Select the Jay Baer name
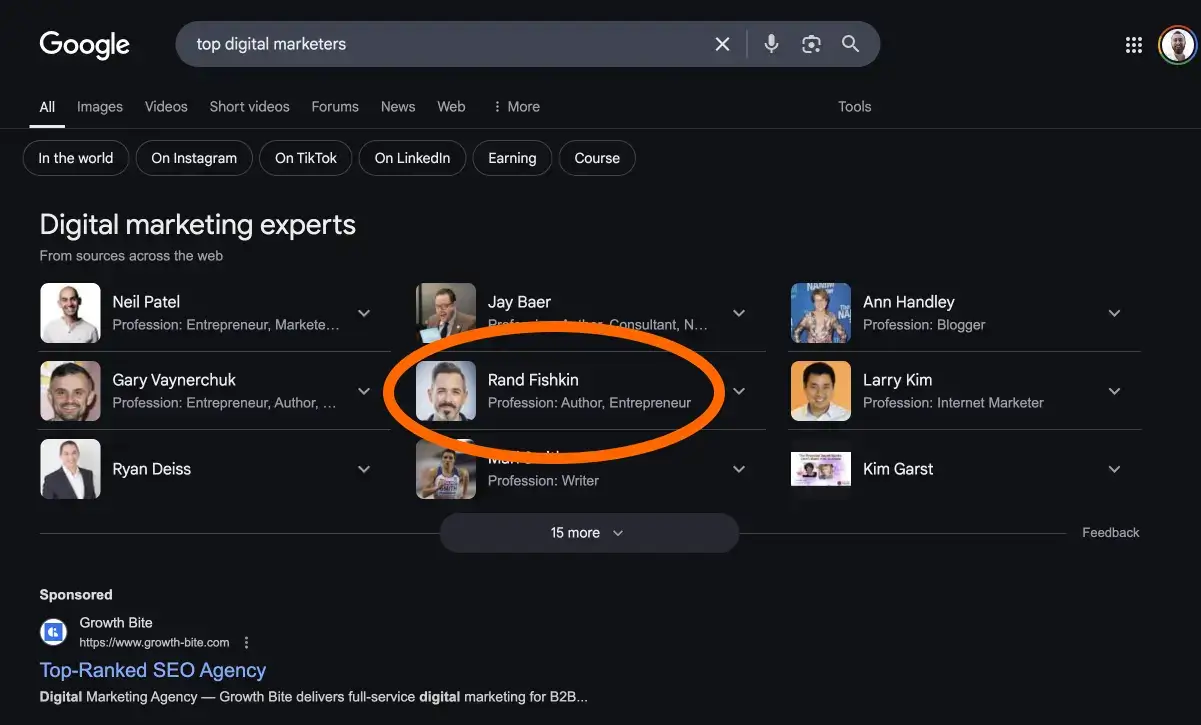Viewport: 1201px width, 725px height. point(519,302)
